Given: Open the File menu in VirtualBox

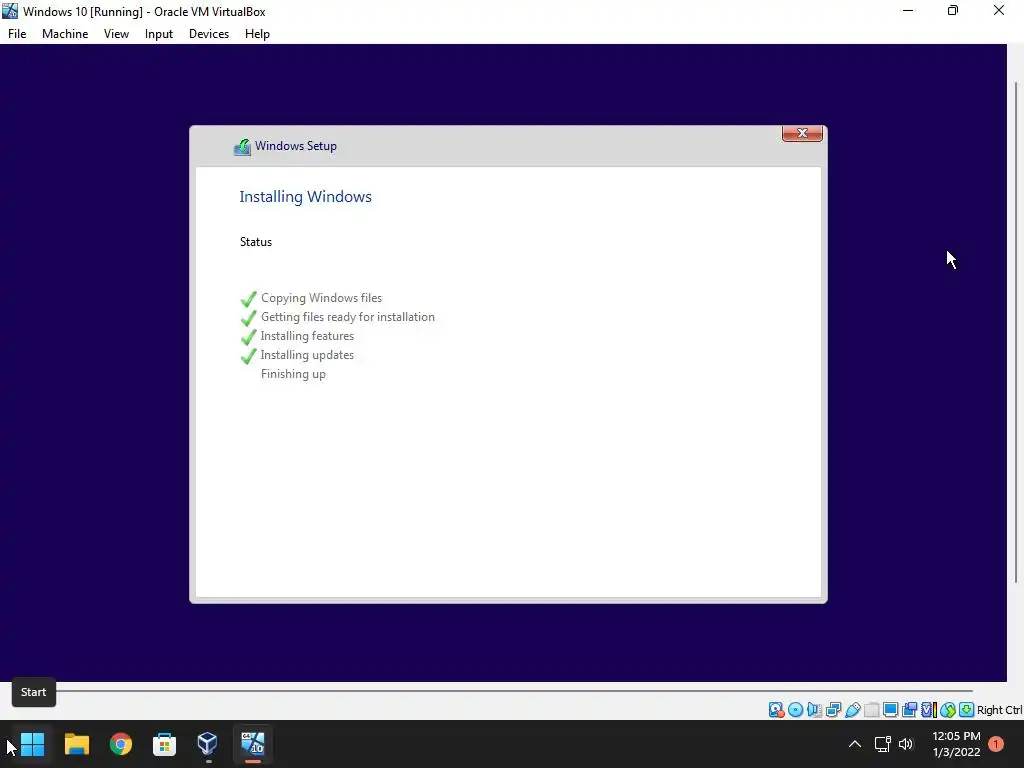Looking at the screenshot, I should [17, 34].
